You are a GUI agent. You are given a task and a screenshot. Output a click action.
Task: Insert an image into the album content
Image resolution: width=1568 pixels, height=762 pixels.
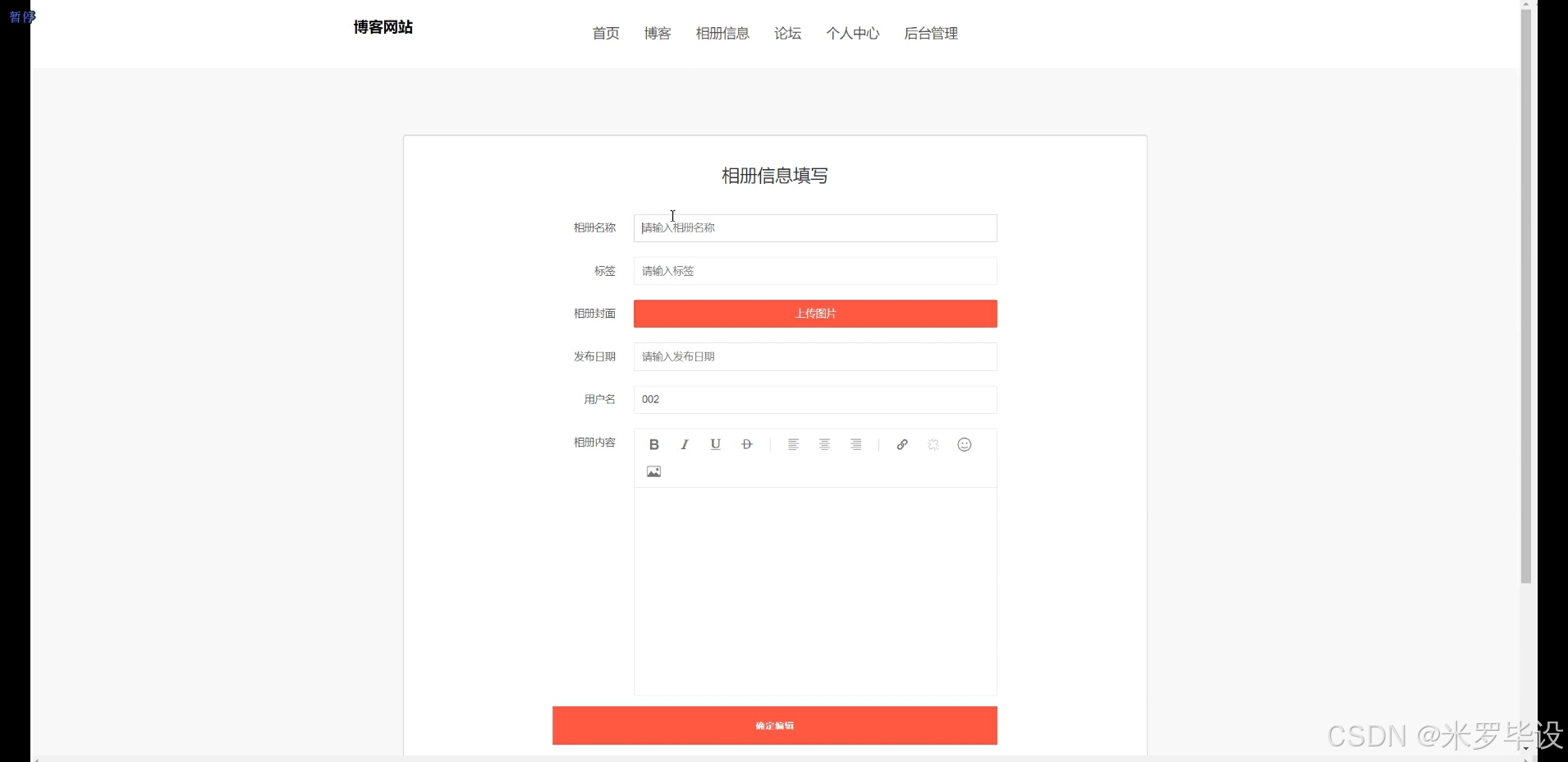[653, 471]
